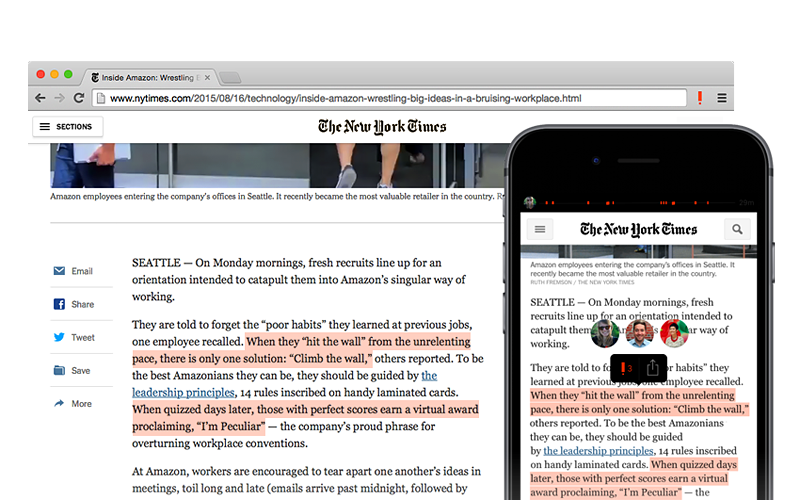Click the page icon in the address bar
Screen dimensions: 800x500
(x=101, y=98)
